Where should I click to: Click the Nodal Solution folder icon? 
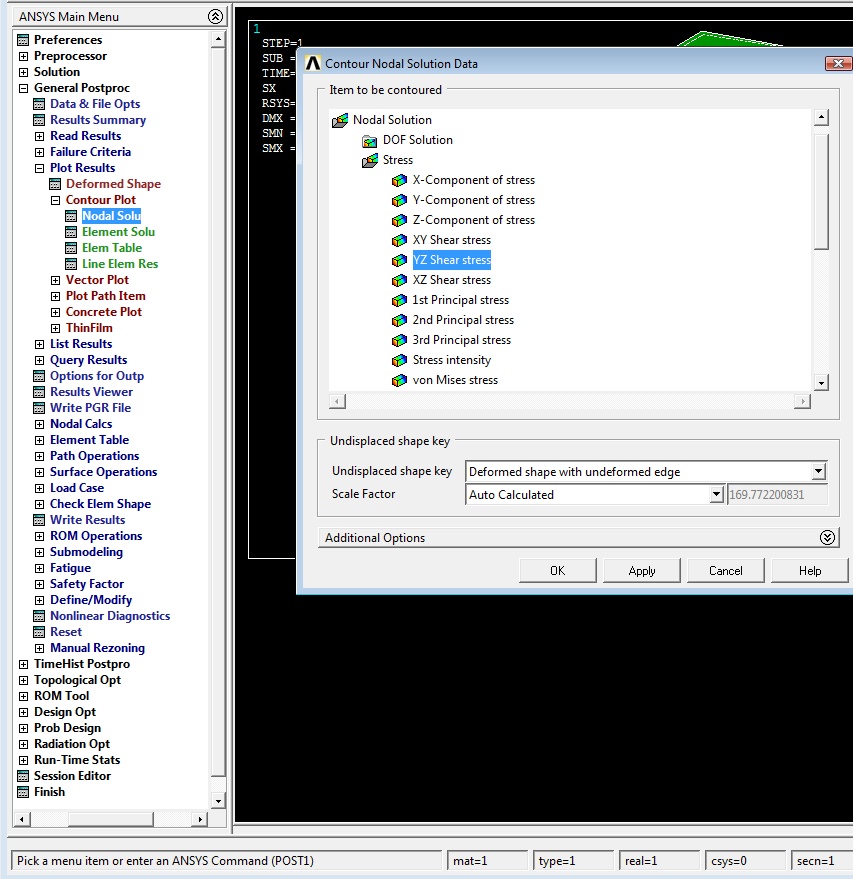pyautogui.click(x=340, y=121)
